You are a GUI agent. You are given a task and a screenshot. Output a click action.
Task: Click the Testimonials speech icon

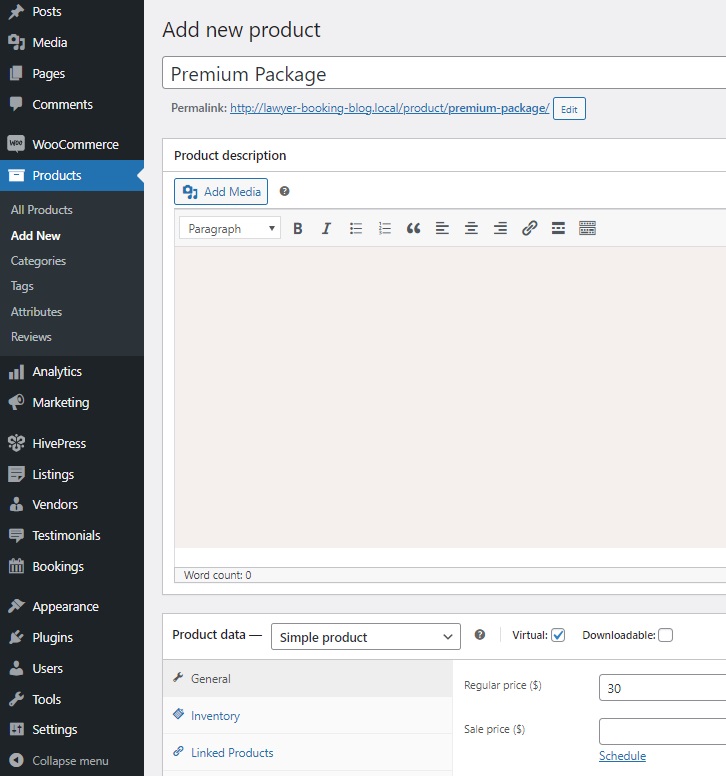16,535
